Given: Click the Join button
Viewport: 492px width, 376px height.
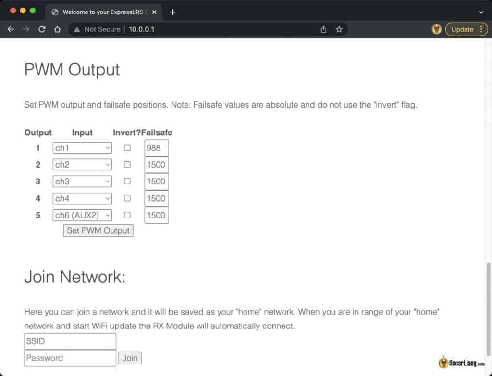Looking at the screenshot, I should (x=130, y=358).
